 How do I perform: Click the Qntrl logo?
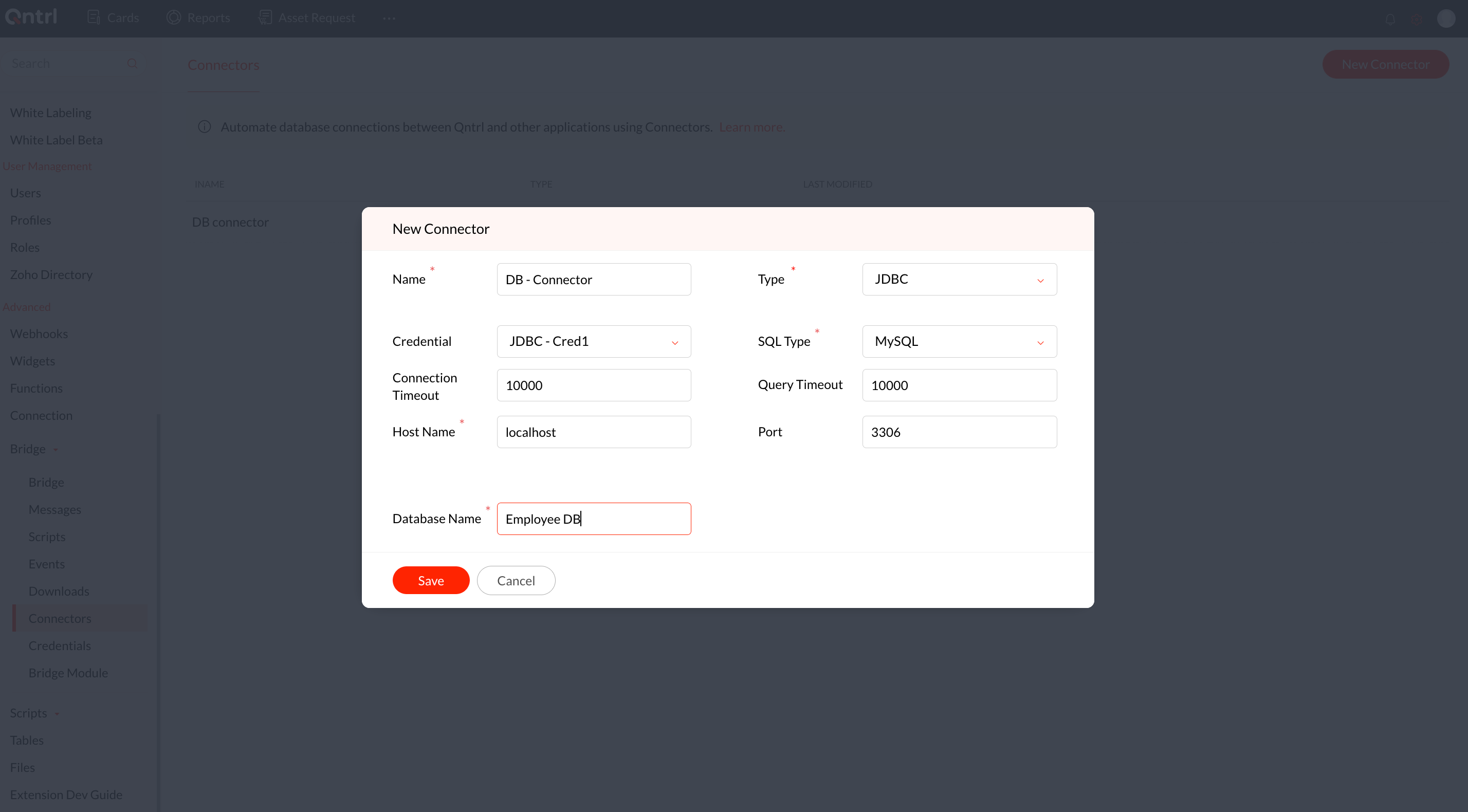(31, 17)
